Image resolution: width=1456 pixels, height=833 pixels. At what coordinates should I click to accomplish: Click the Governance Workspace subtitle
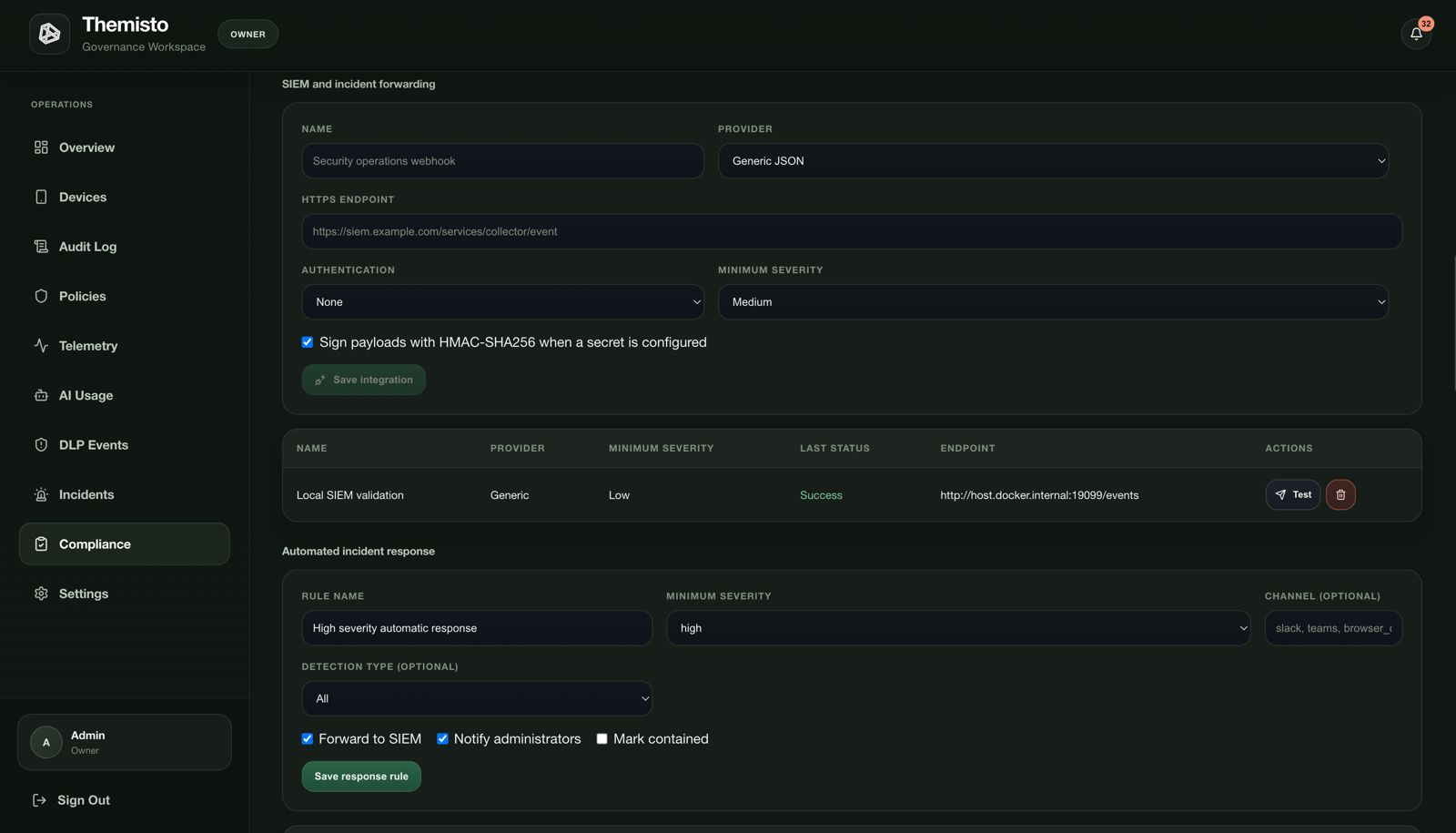coord(144,47)
